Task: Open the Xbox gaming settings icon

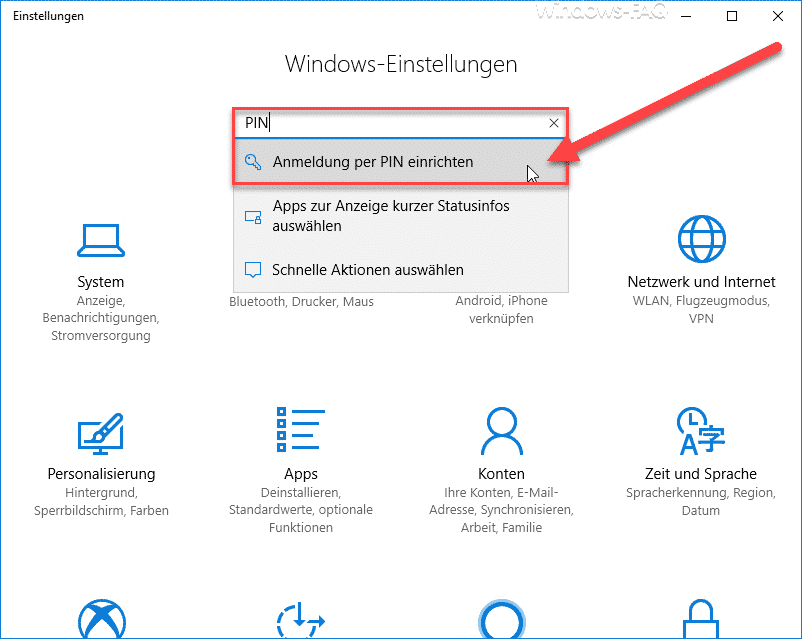Action: (102, 619)
